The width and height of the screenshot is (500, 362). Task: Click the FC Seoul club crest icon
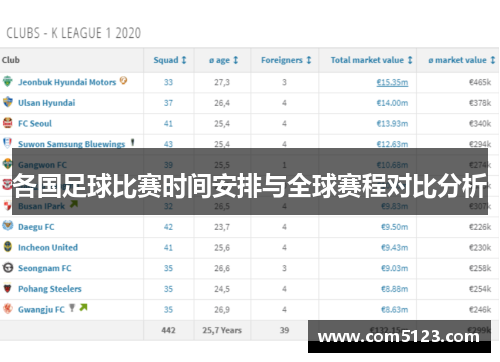8,123
